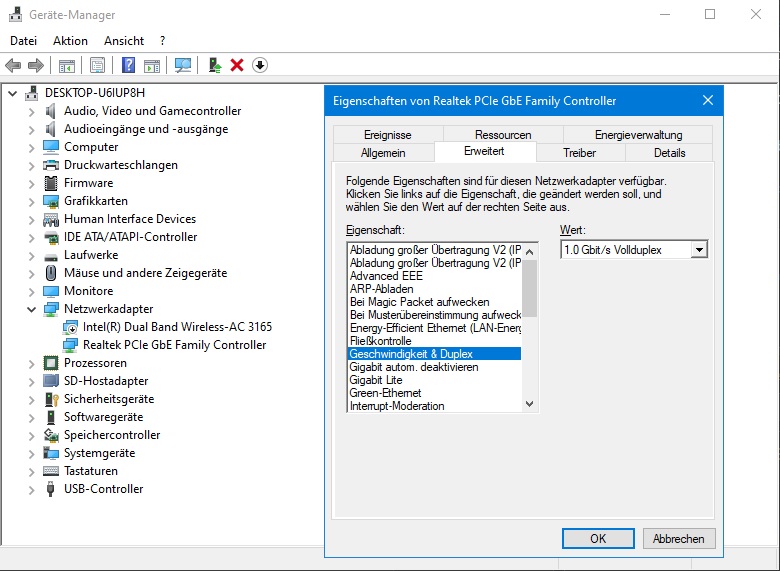The height and width of the screenshot is (571, 780).
Task: Open the Aktion menu
Action: 70,41
